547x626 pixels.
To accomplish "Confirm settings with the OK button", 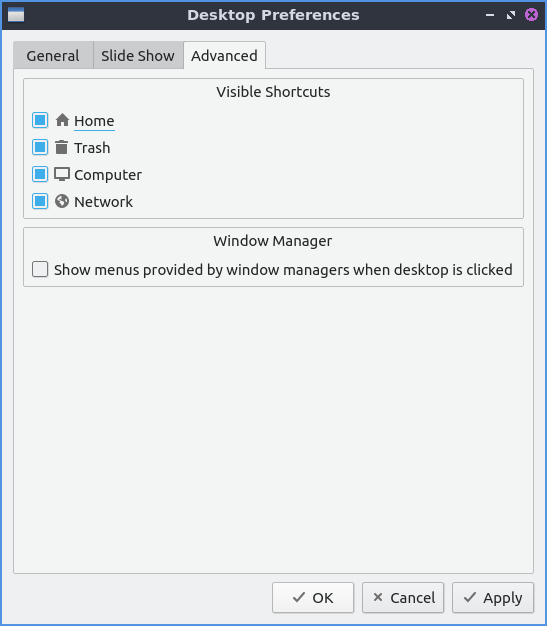I will click(x=313, y=597).
